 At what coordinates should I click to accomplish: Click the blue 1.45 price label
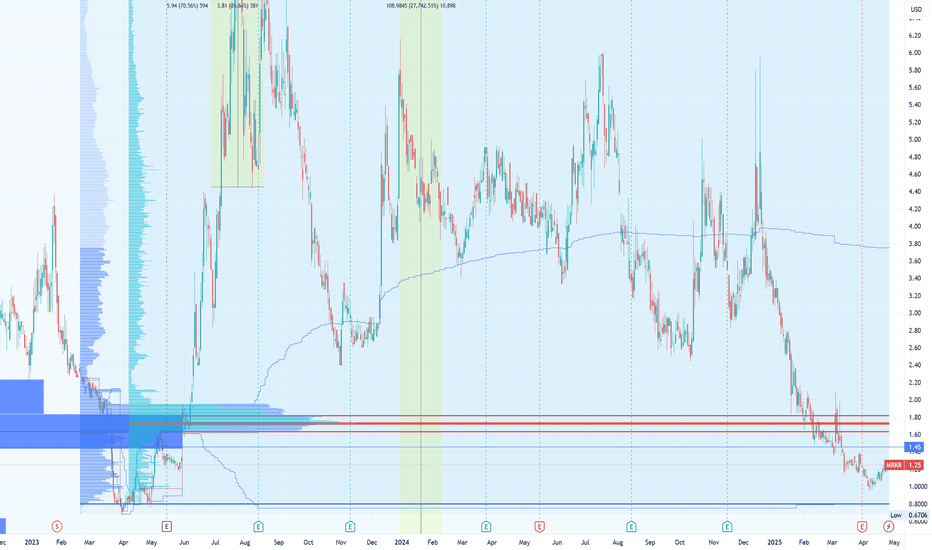[x=915, y=447]
